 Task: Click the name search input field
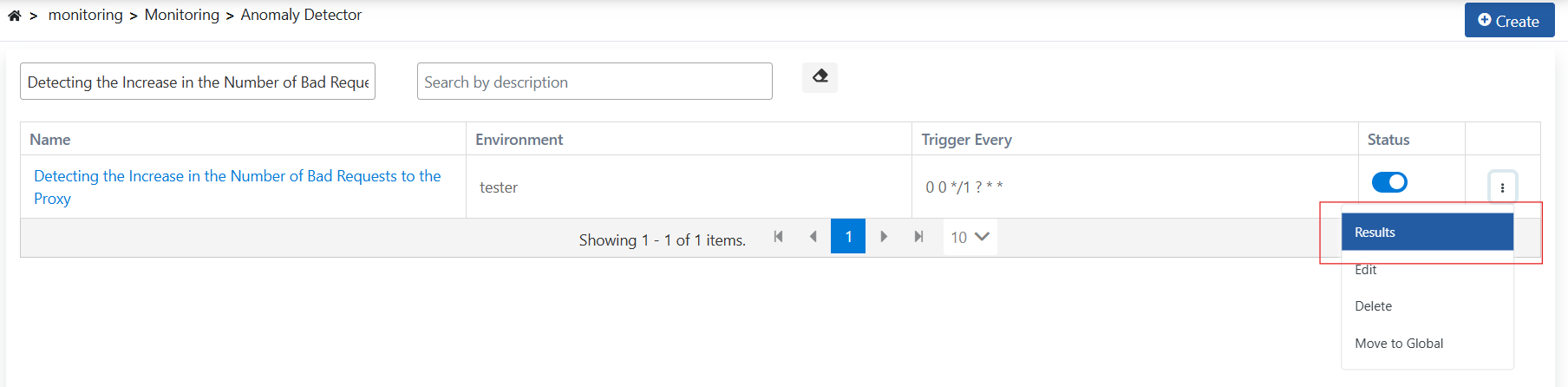coord(198,82)
